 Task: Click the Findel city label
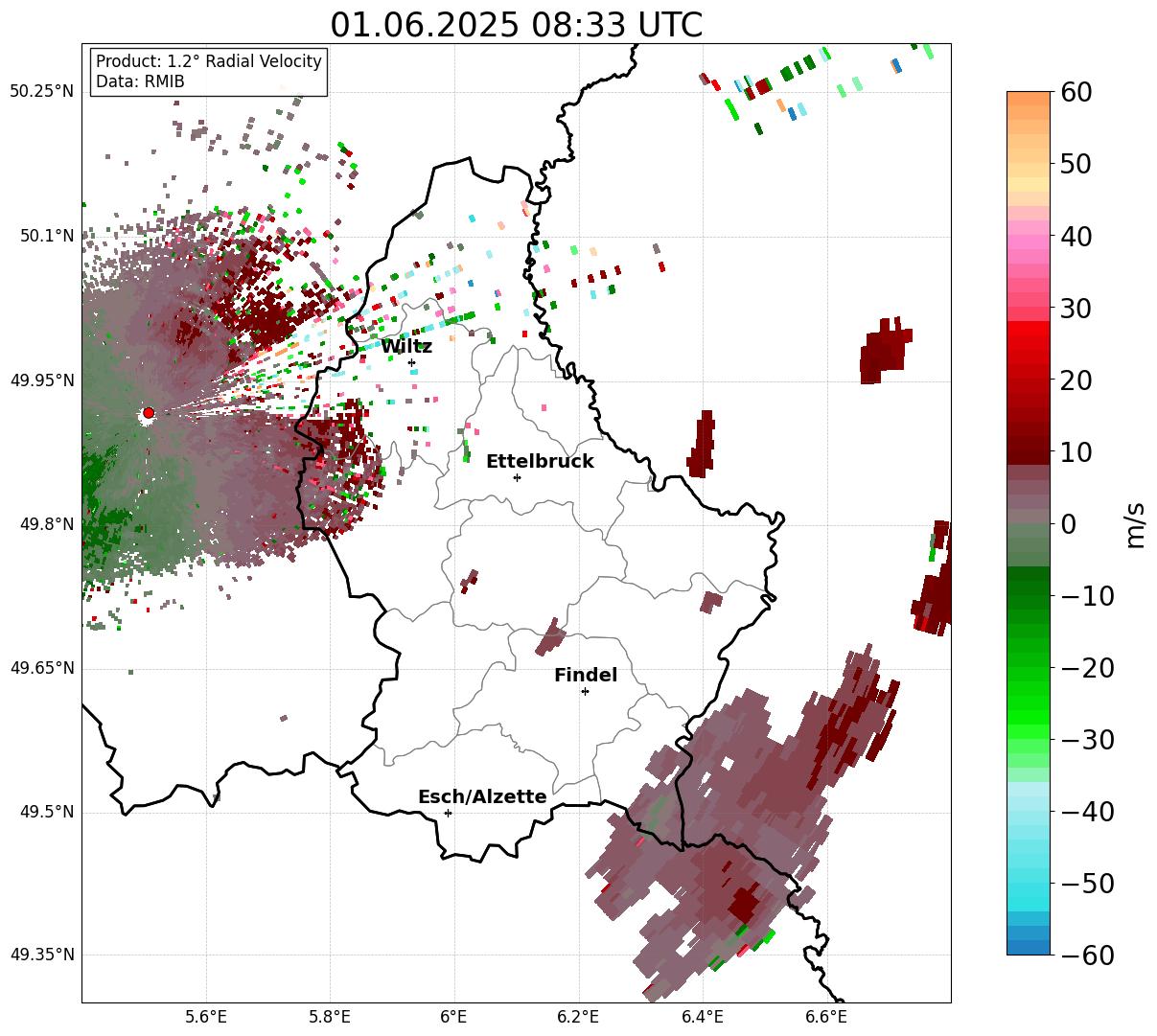(586, 676)
